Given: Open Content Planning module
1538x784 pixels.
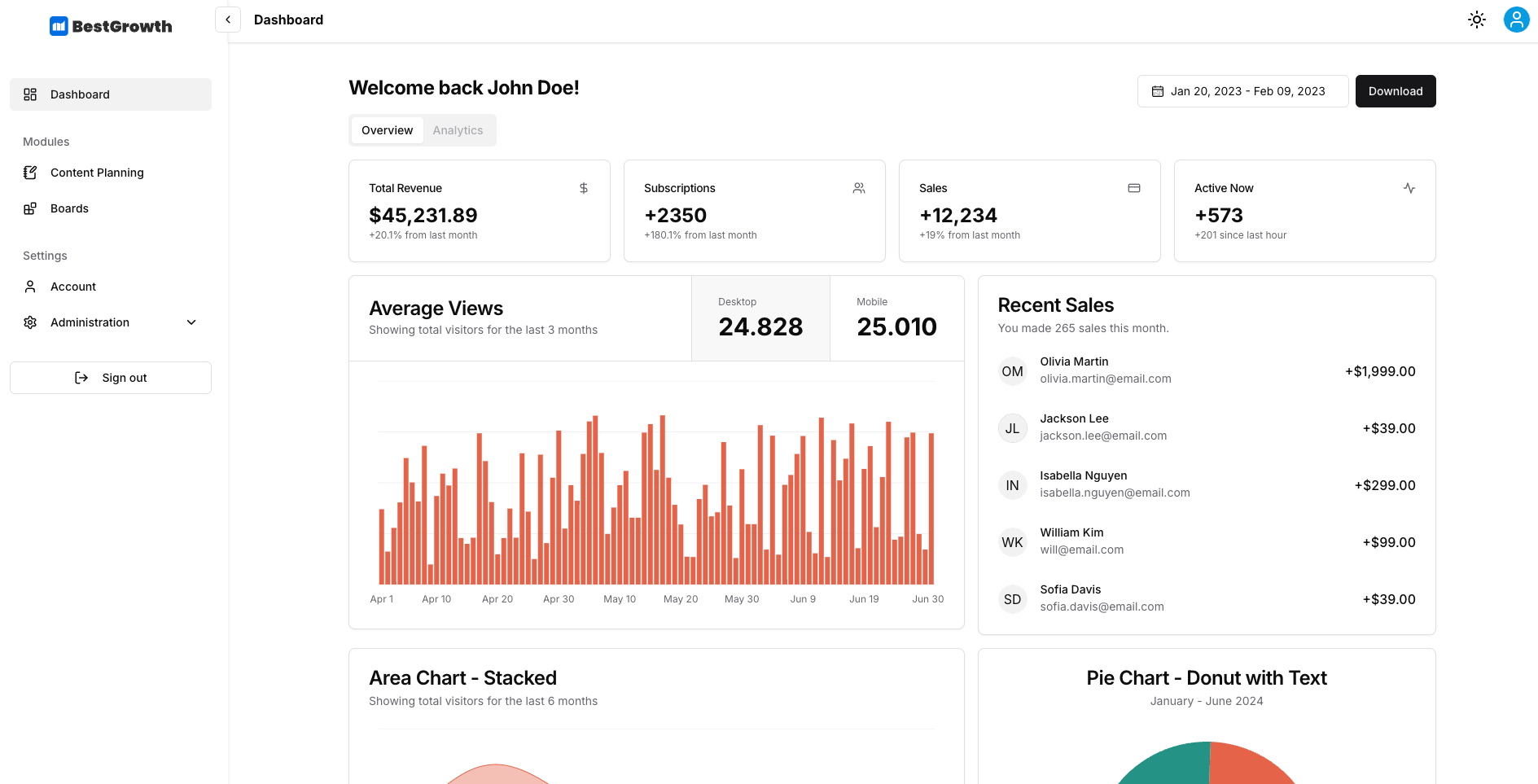Looking at the screenshot, I should pyautogui.click(x=111, y=173).
